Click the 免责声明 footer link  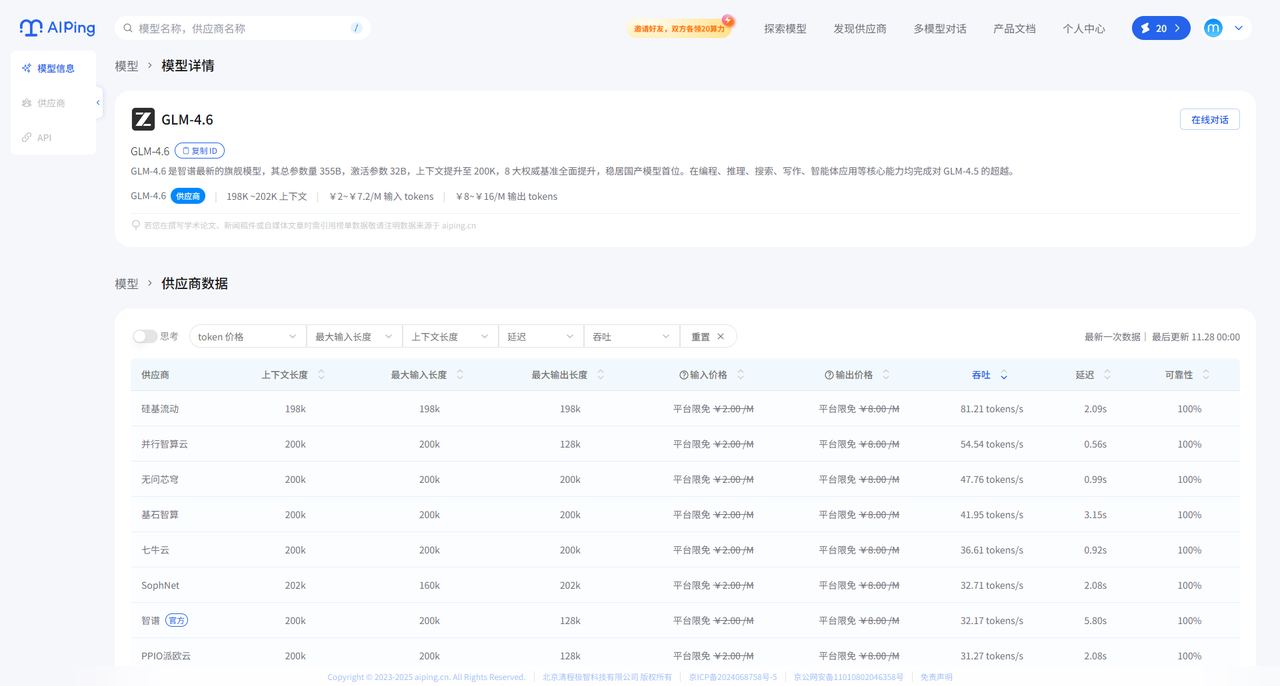click(936, 677)
